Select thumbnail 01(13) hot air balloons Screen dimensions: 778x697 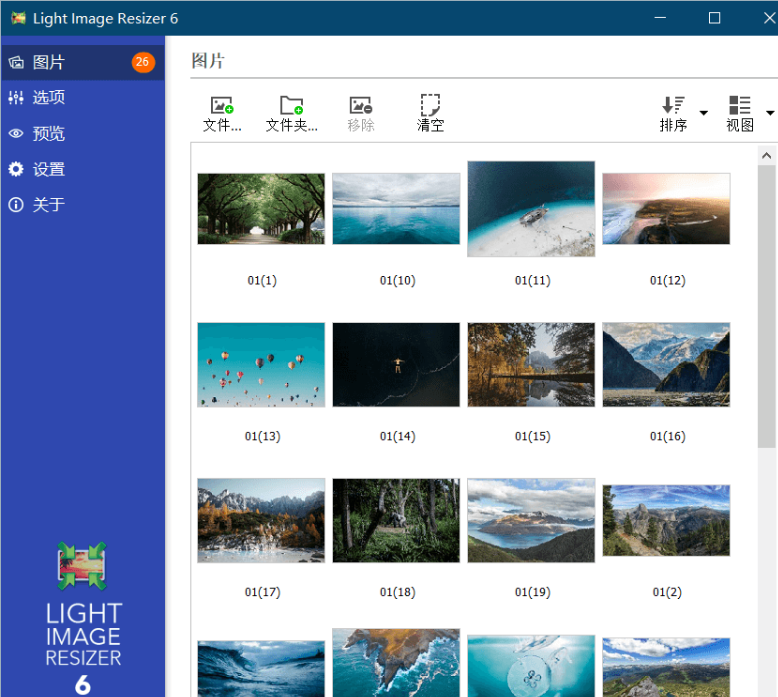click(x=261, y=365)
